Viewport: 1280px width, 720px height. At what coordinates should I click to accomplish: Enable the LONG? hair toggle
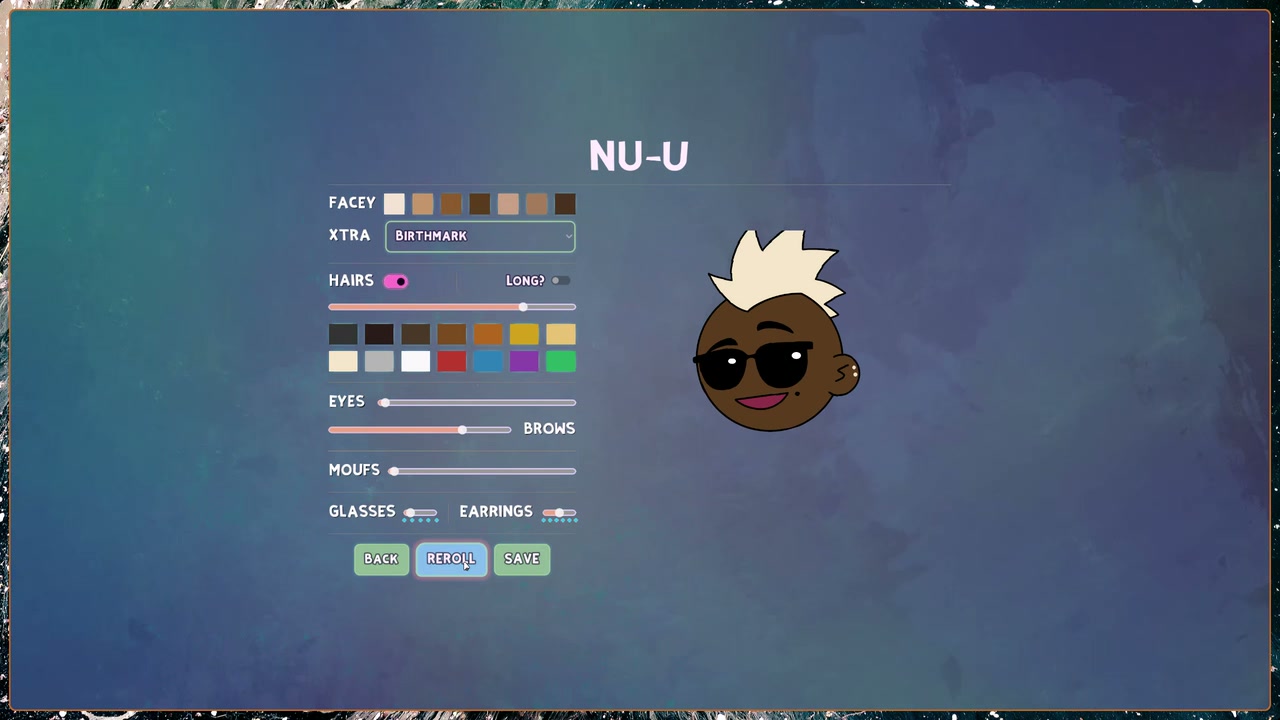[560, 281]
